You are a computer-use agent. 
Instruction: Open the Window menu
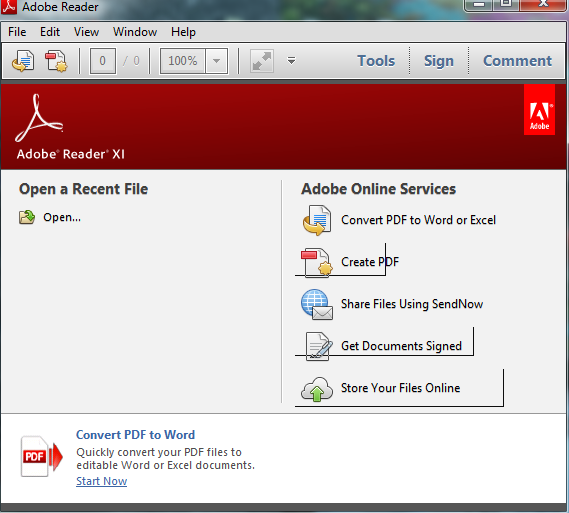tap(135, 32)
